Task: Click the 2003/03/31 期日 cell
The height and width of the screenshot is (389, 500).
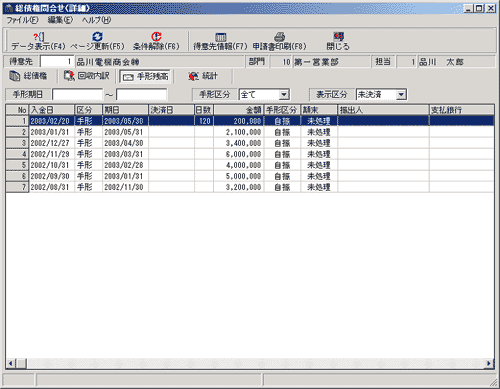Action: coord(125,154)
